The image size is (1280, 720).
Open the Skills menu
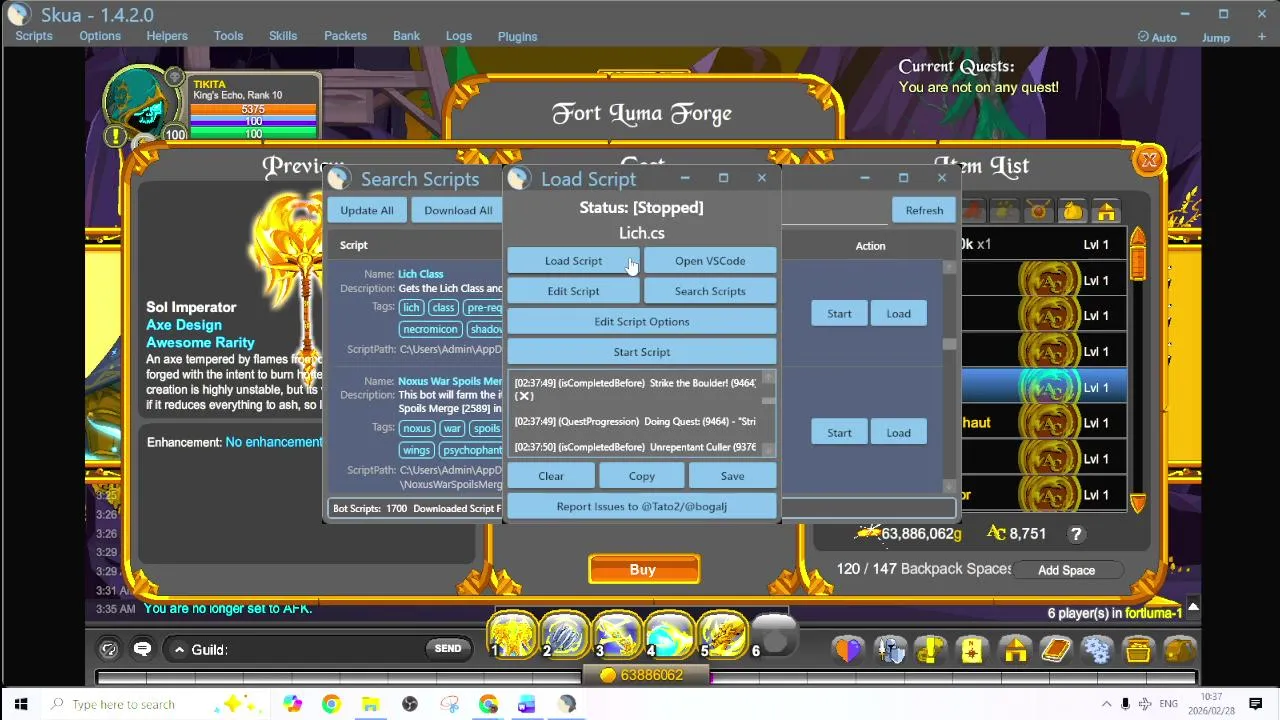coord(283,36)
